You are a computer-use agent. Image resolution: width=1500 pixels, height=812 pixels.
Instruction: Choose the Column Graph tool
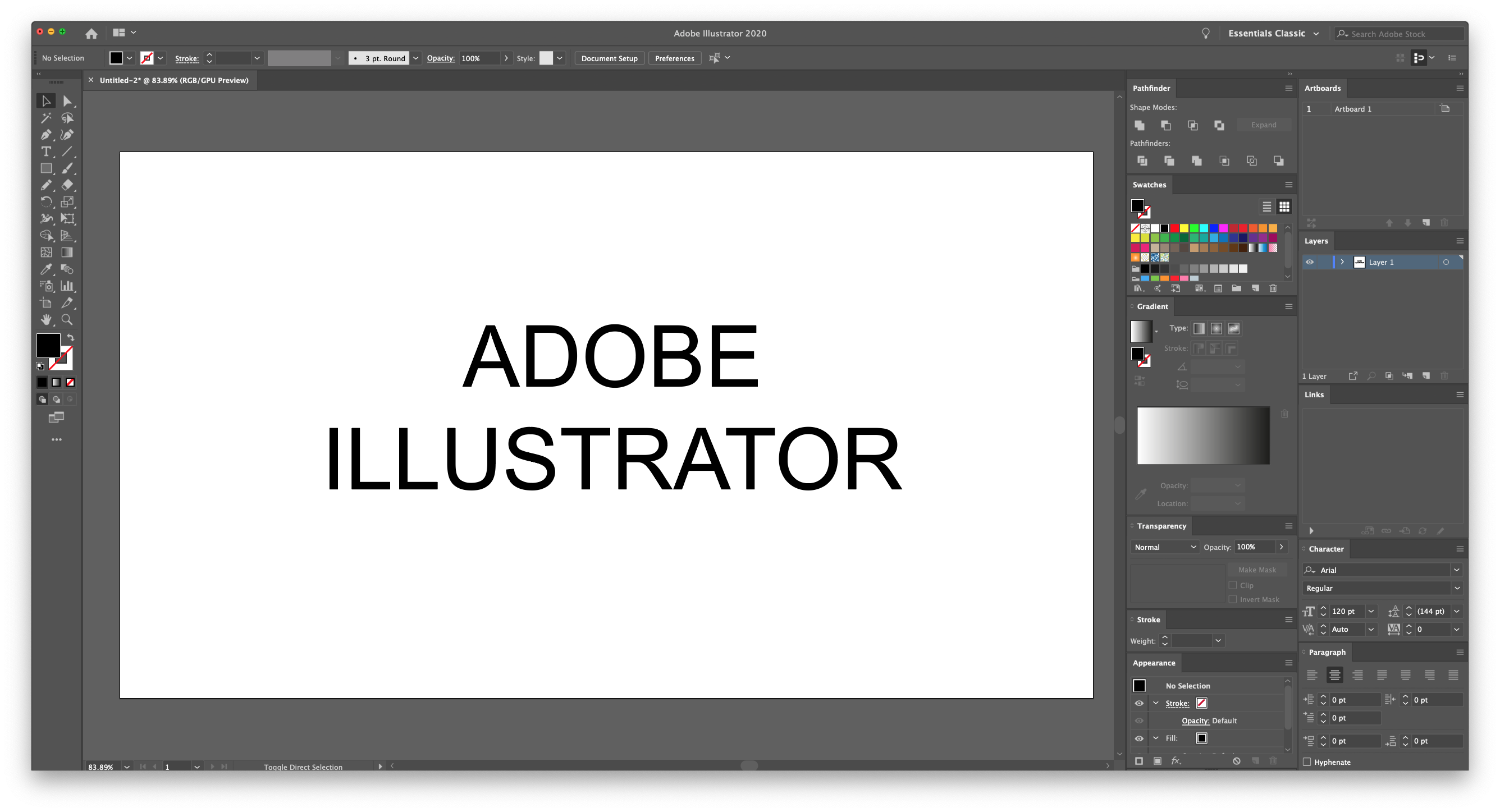coord(67,286)
